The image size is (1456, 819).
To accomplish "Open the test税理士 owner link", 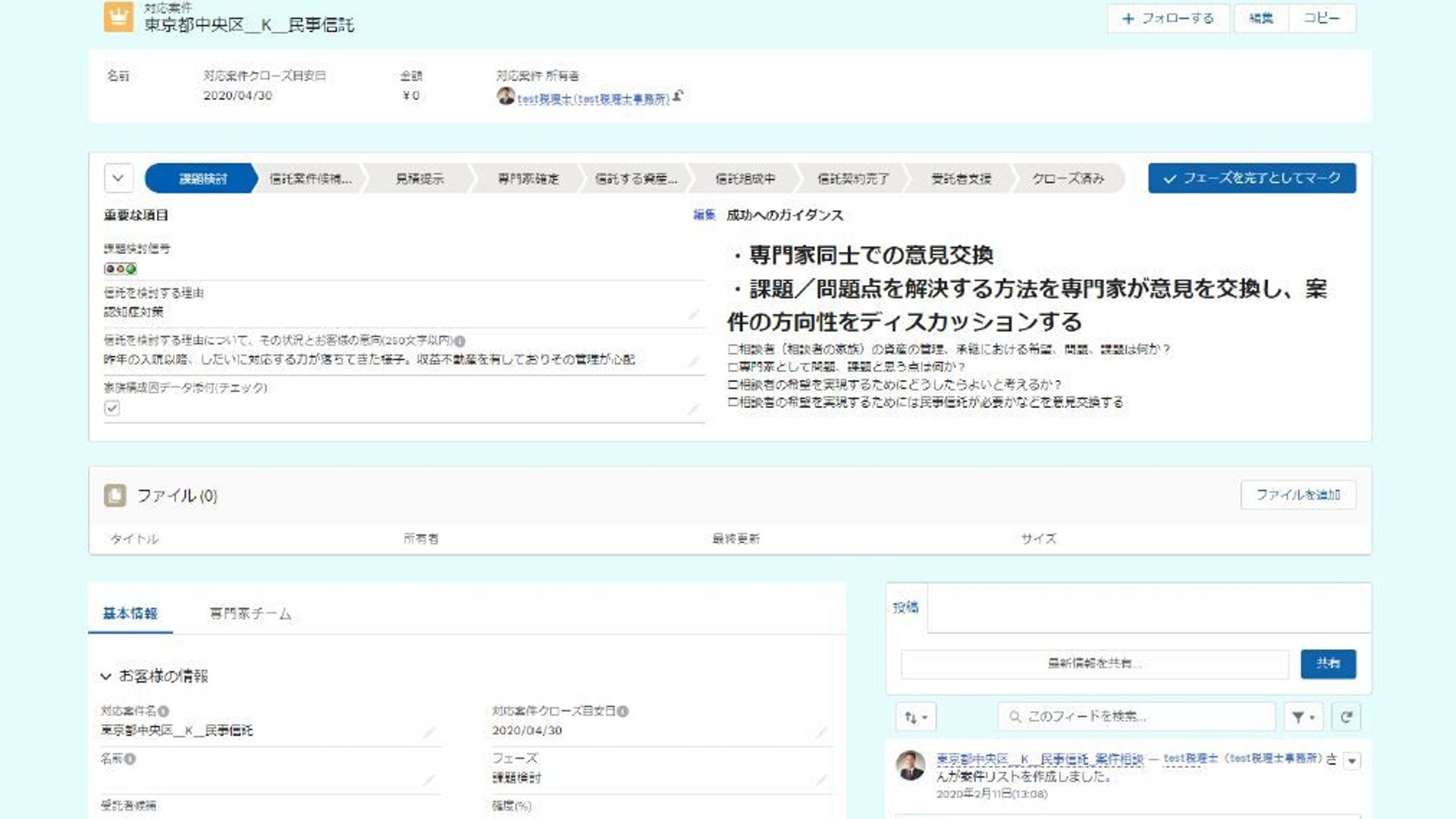I will [x=594, y=99].
